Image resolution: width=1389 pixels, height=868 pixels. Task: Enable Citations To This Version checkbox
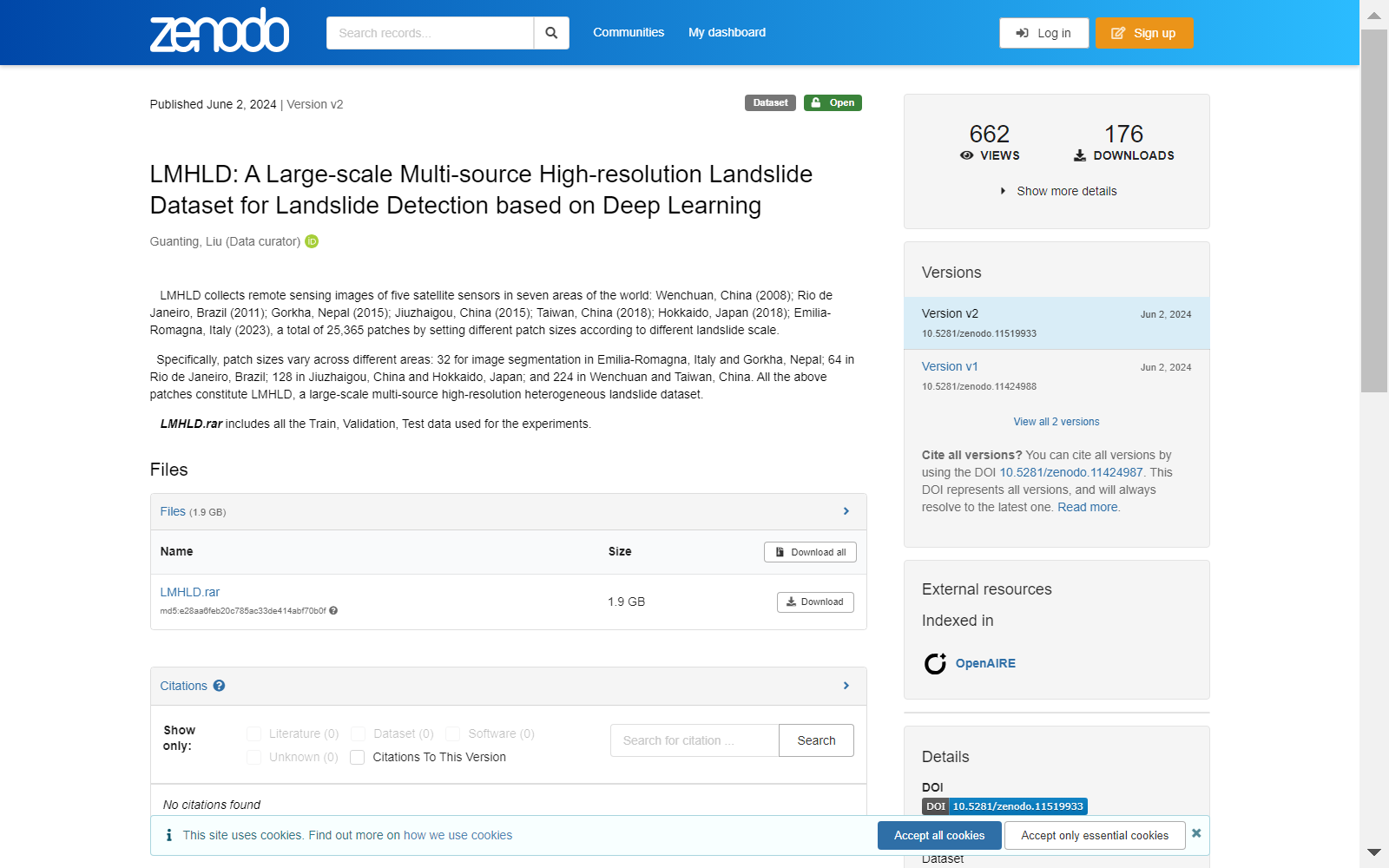(357, 758)
